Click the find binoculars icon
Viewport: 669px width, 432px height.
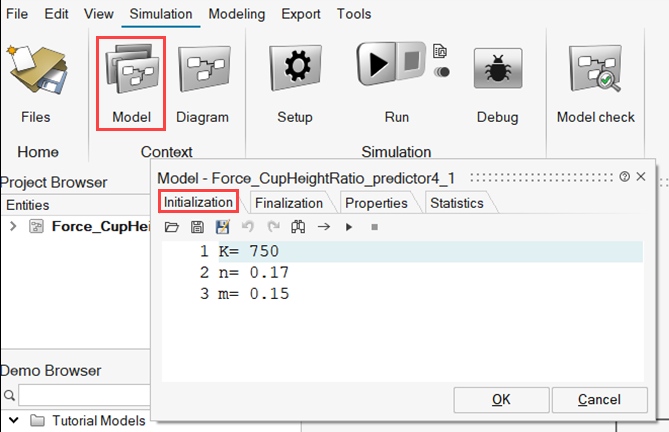pyautogui.click(x=297, y=227)
